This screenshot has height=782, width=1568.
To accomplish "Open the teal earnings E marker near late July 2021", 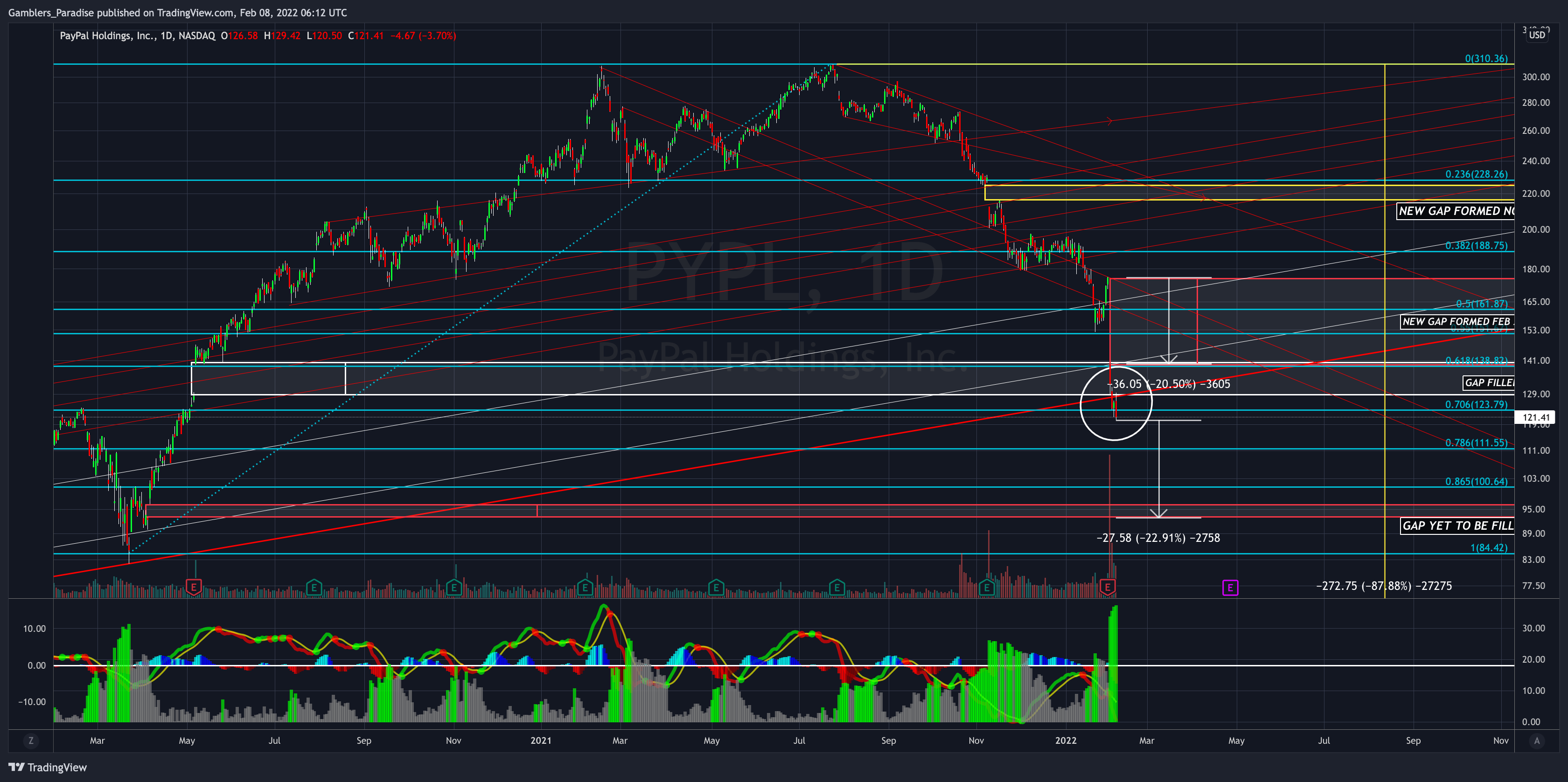I will (x=836, y=587).
